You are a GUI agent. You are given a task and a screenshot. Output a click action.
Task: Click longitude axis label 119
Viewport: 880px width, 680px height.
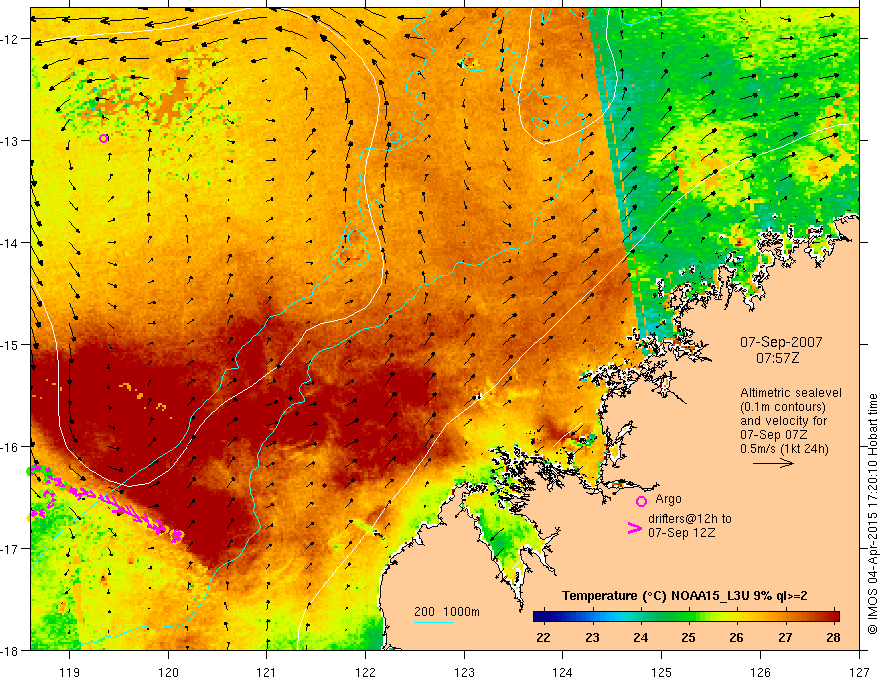coord(69,672)
